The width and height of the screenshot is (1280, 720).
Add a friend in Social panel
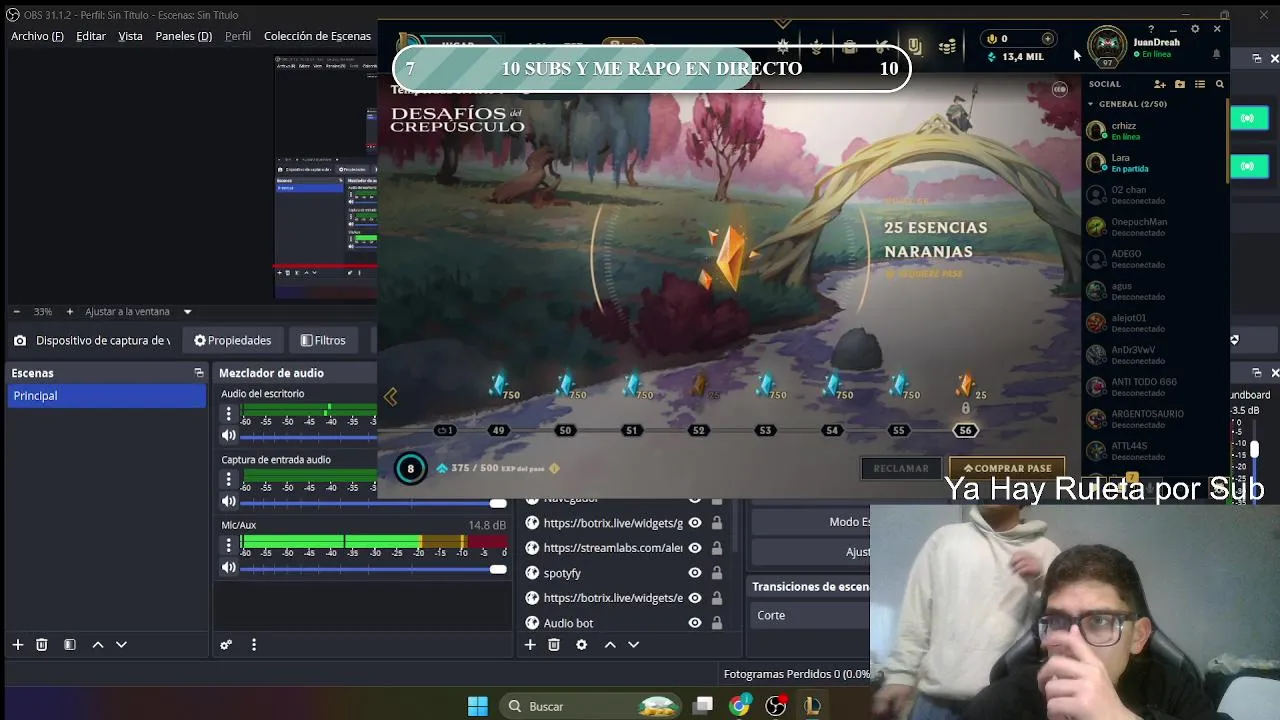(1160, 84)
